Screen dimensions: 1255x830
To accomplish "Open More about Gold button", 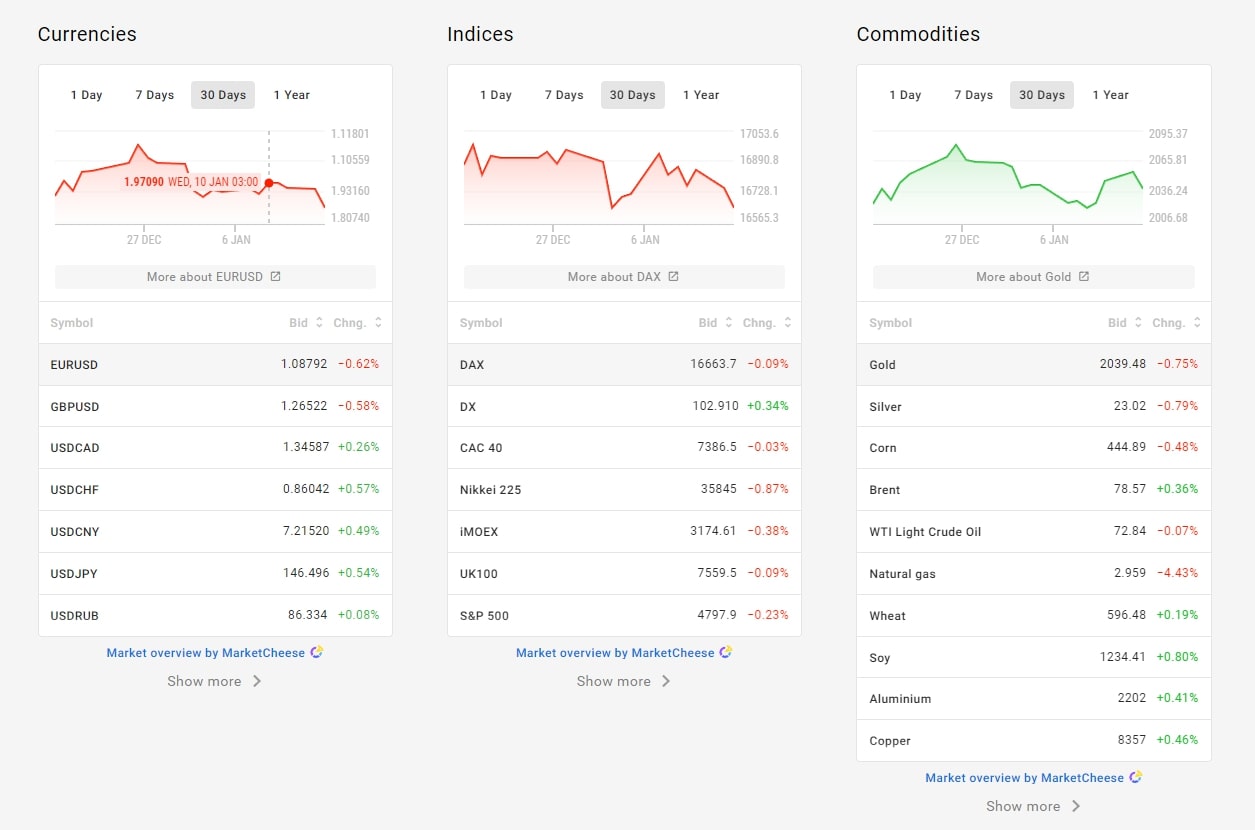I will coord(1034,277).
